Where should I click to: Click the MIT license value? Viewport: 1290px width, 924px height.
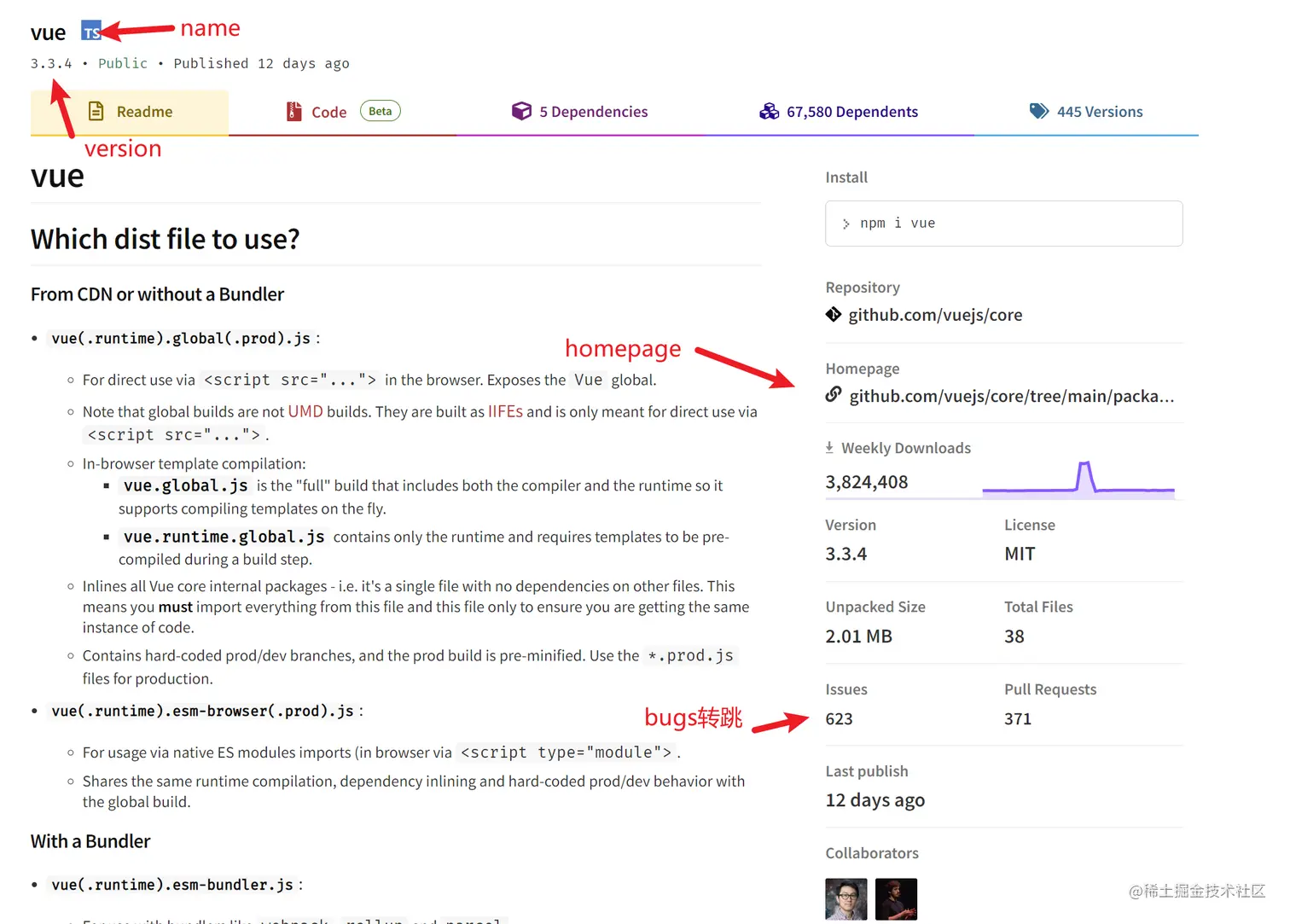click(x=1020, y=554)
